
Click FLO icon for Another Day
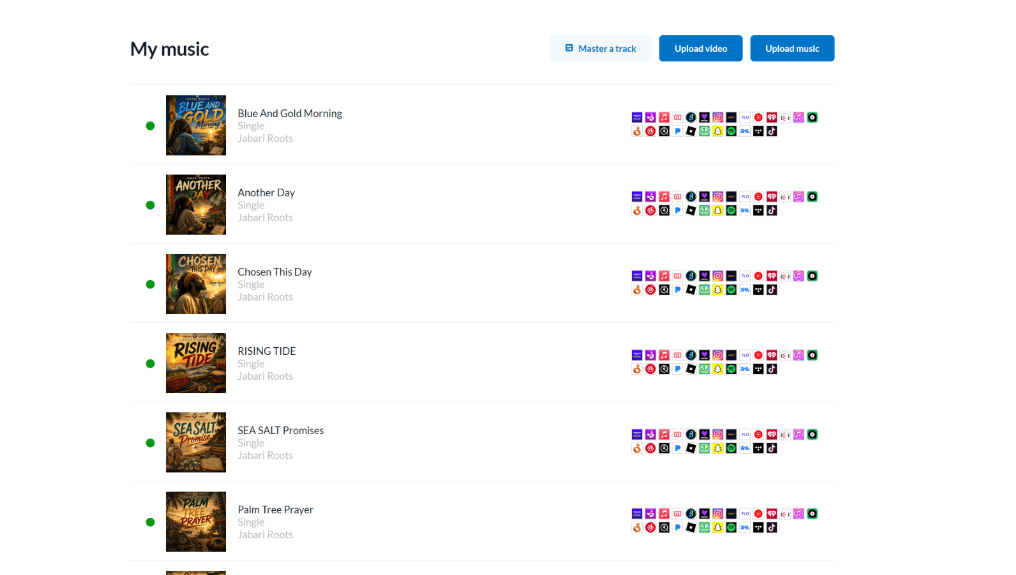745,196
